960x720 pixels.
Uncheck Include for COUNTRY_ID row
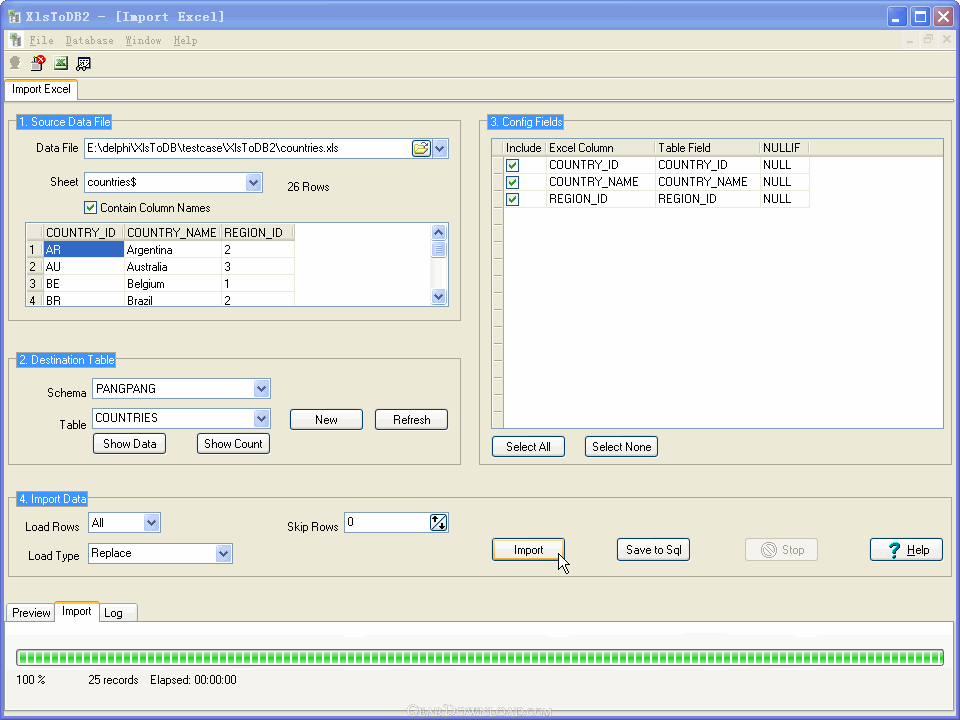pyautogui.click(x=512, y=165)
